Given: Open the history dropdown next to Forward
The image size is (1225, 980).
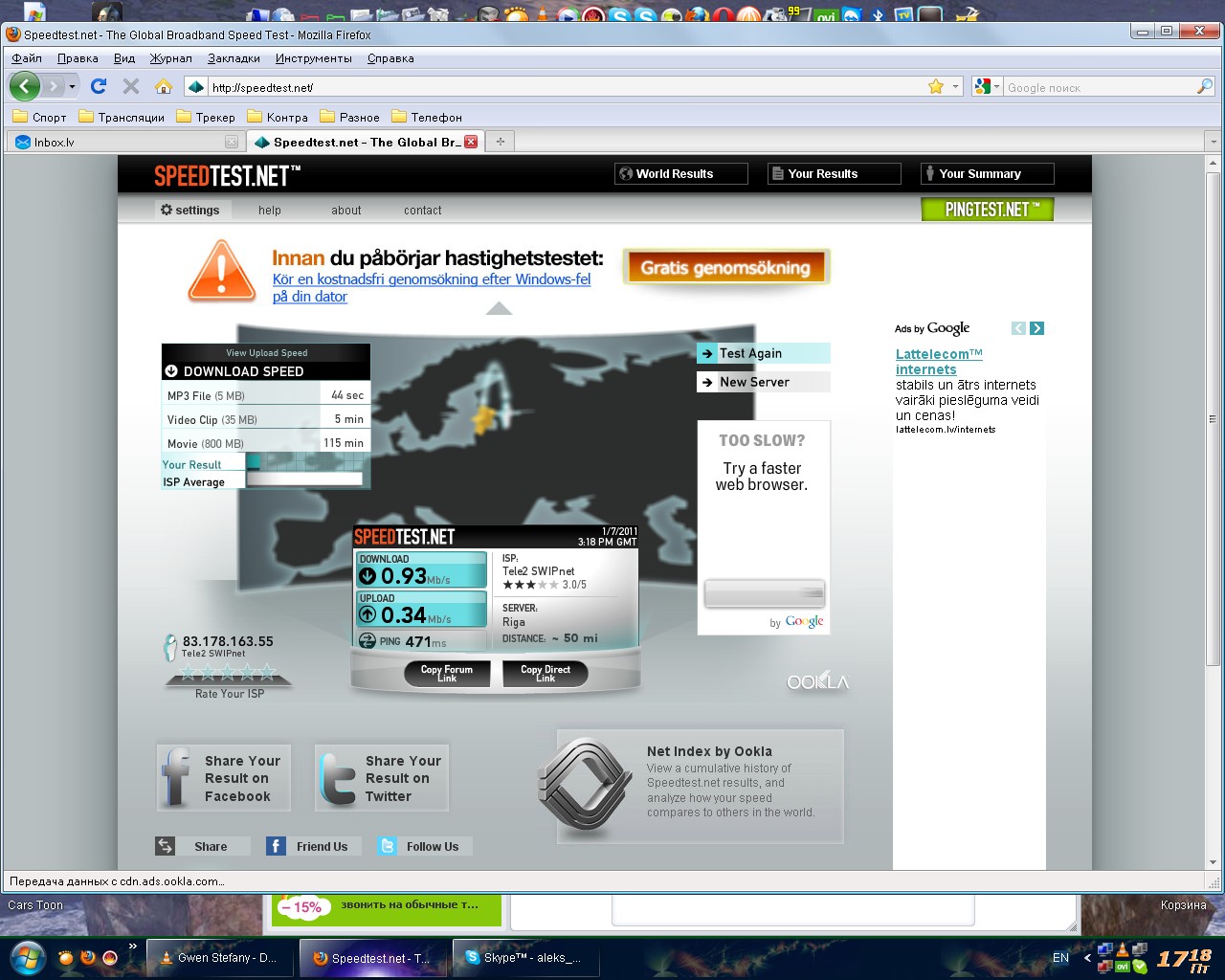Looking at the screenshot, I should (x=72, y=86).
